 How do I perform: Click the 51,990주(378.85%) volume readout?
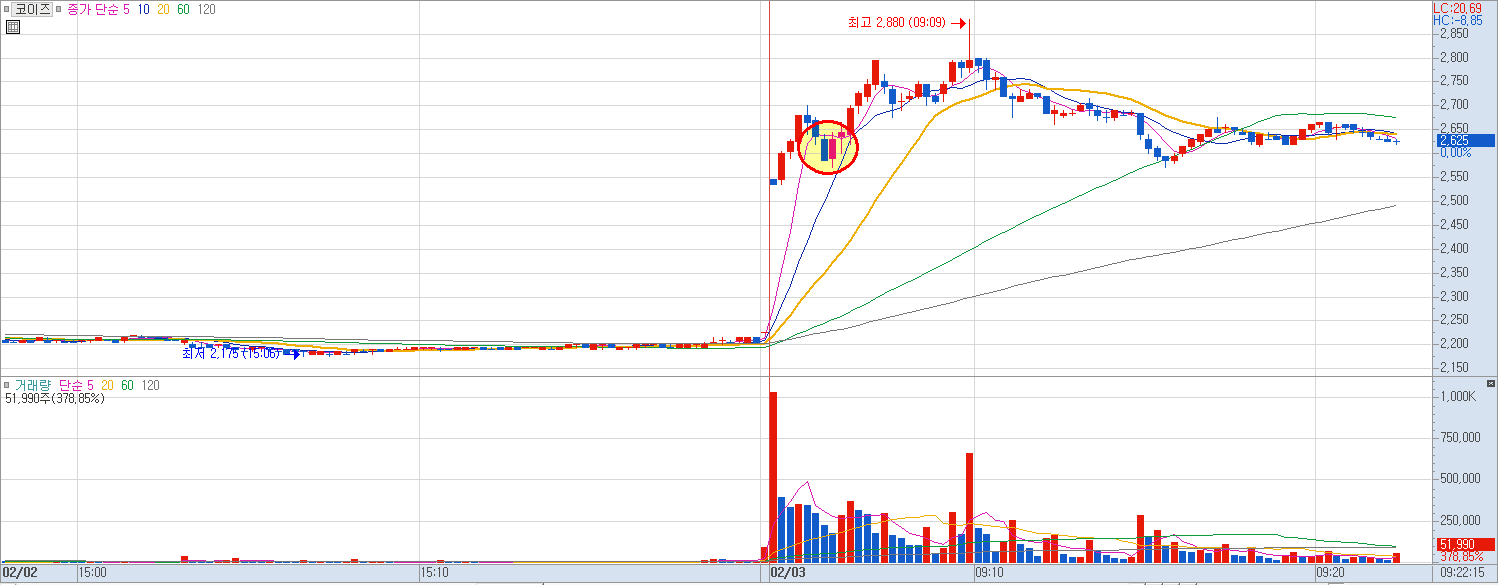pos(55,398)
